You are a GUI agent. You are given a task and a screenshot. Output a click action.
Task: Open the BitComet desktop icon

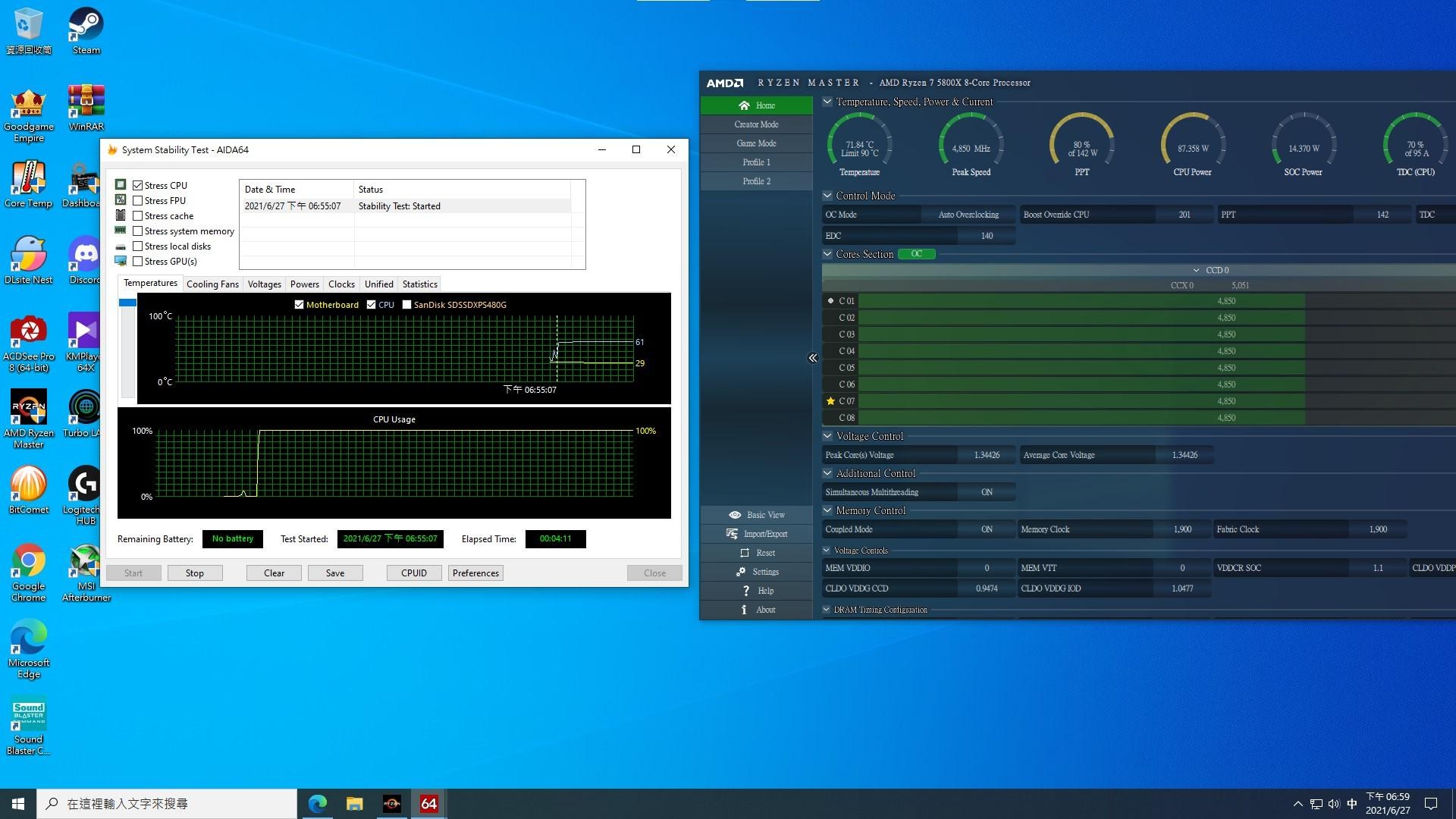pos(28,491)
